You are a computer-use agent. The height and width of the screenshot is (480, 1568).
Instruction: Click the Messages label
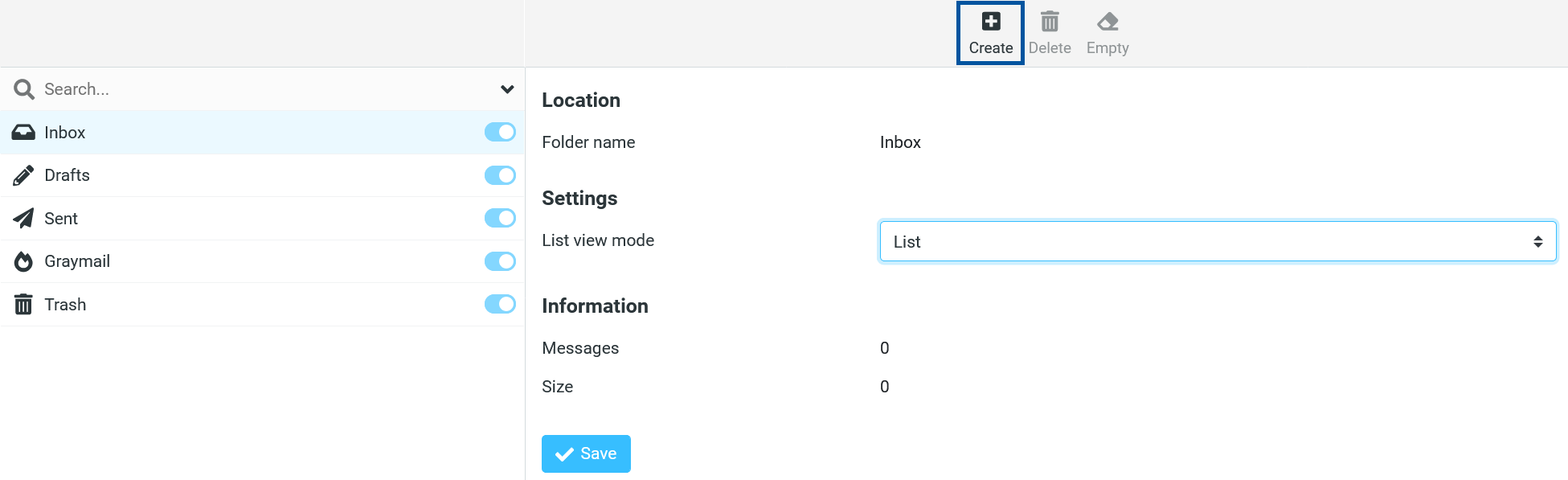click(x=580, y=348)
